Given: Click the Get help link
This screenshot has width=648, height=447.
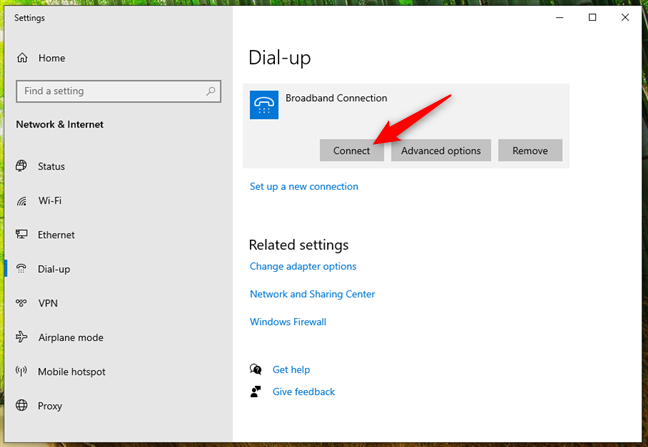Looking at the screenshot, I should click(x=291, y=369).
